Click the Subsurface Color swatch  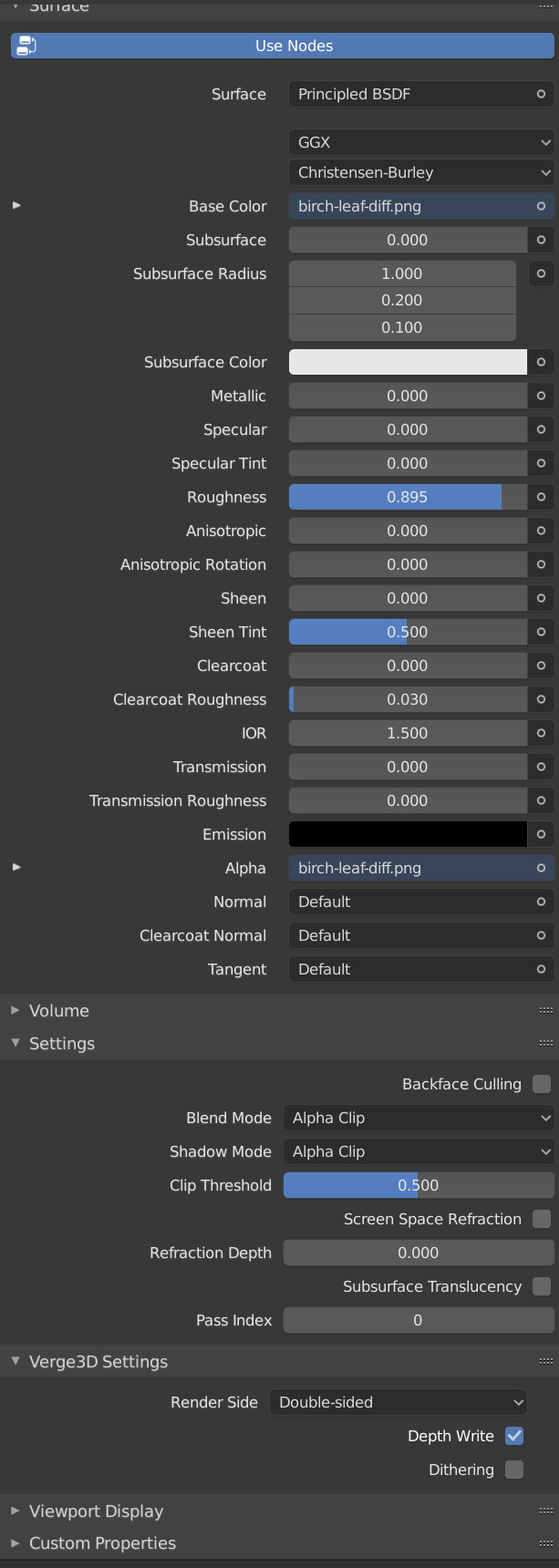408,362
